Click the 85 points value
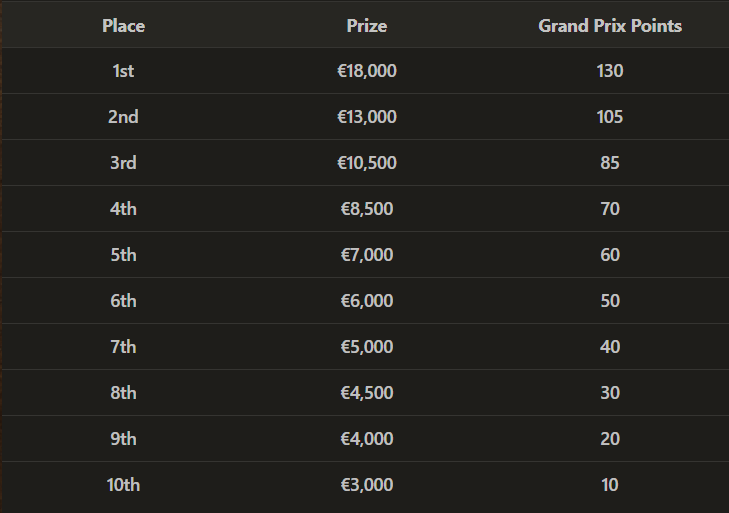729x513 pixels. click(610, 163)
